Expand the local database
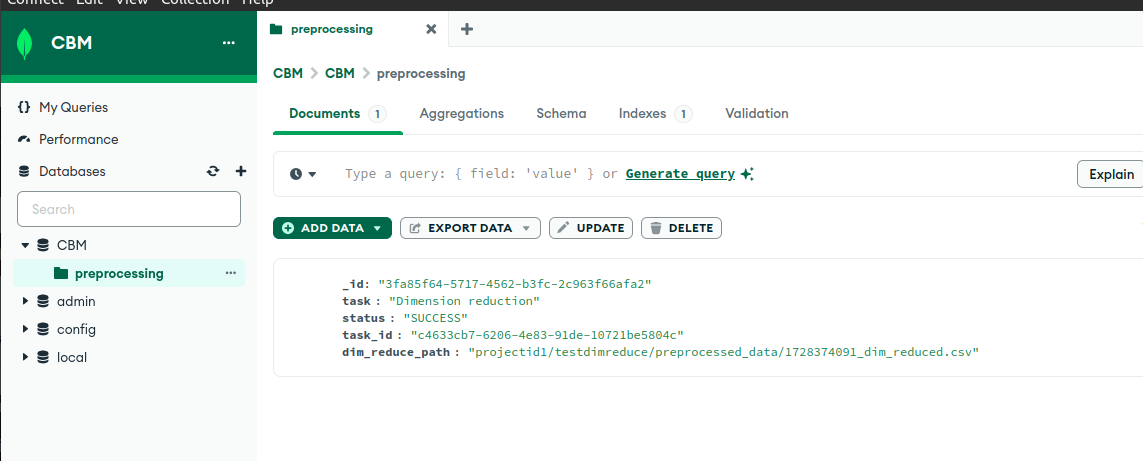Screen dimensions: 1143x461 tap(25, 357)
